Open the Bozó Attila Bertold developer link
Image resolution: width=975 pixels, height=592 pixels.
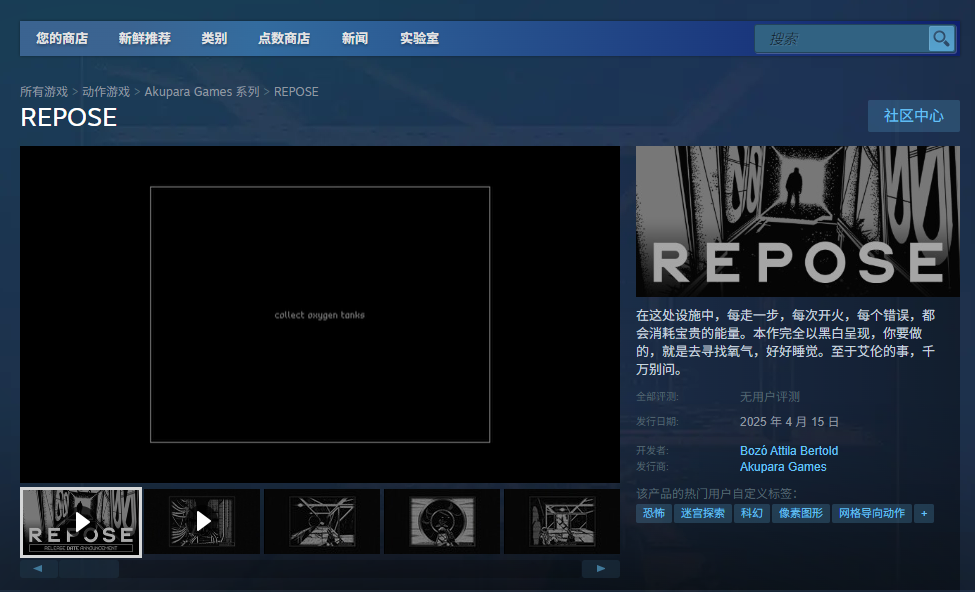(789, 450)
